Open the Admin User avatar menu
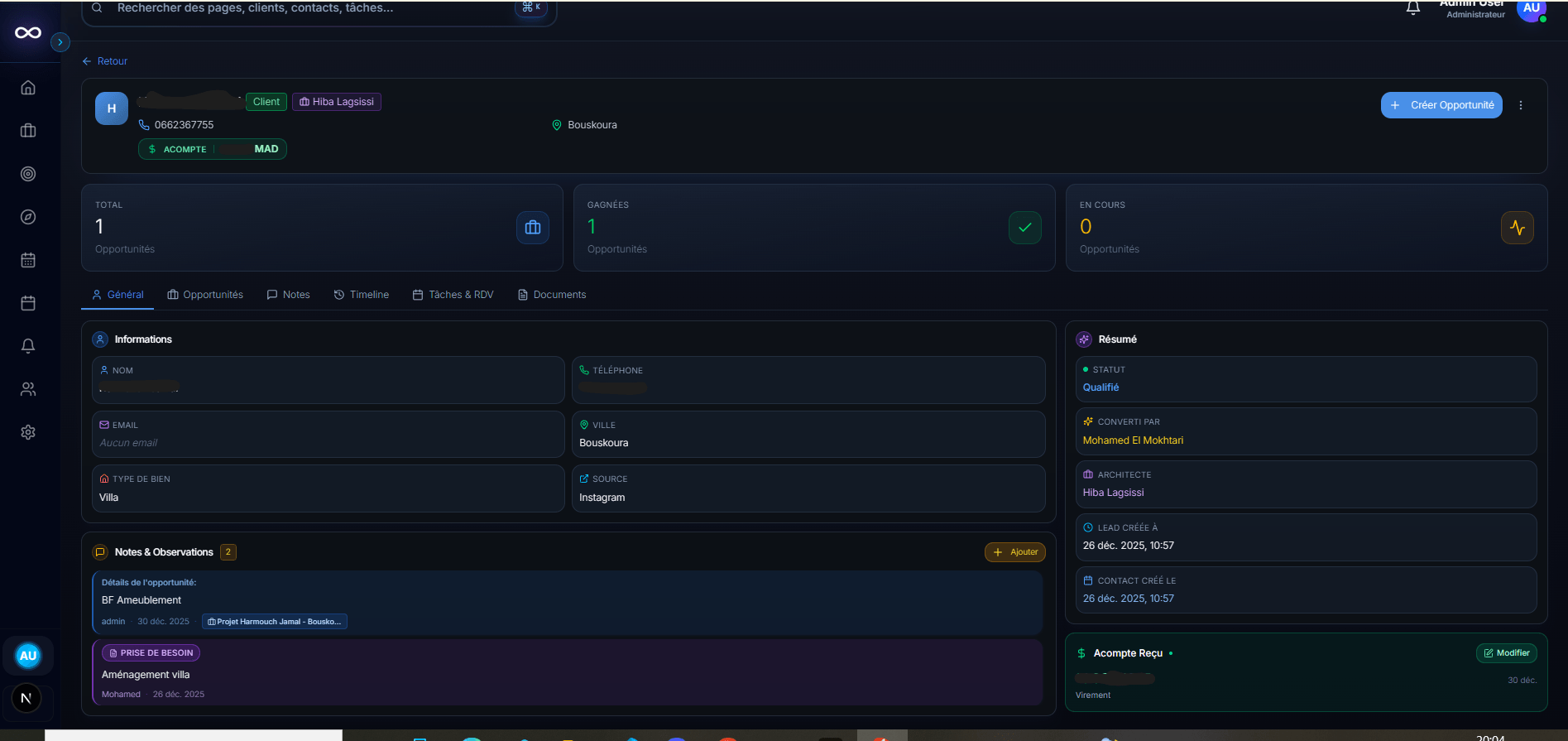 1531,9
